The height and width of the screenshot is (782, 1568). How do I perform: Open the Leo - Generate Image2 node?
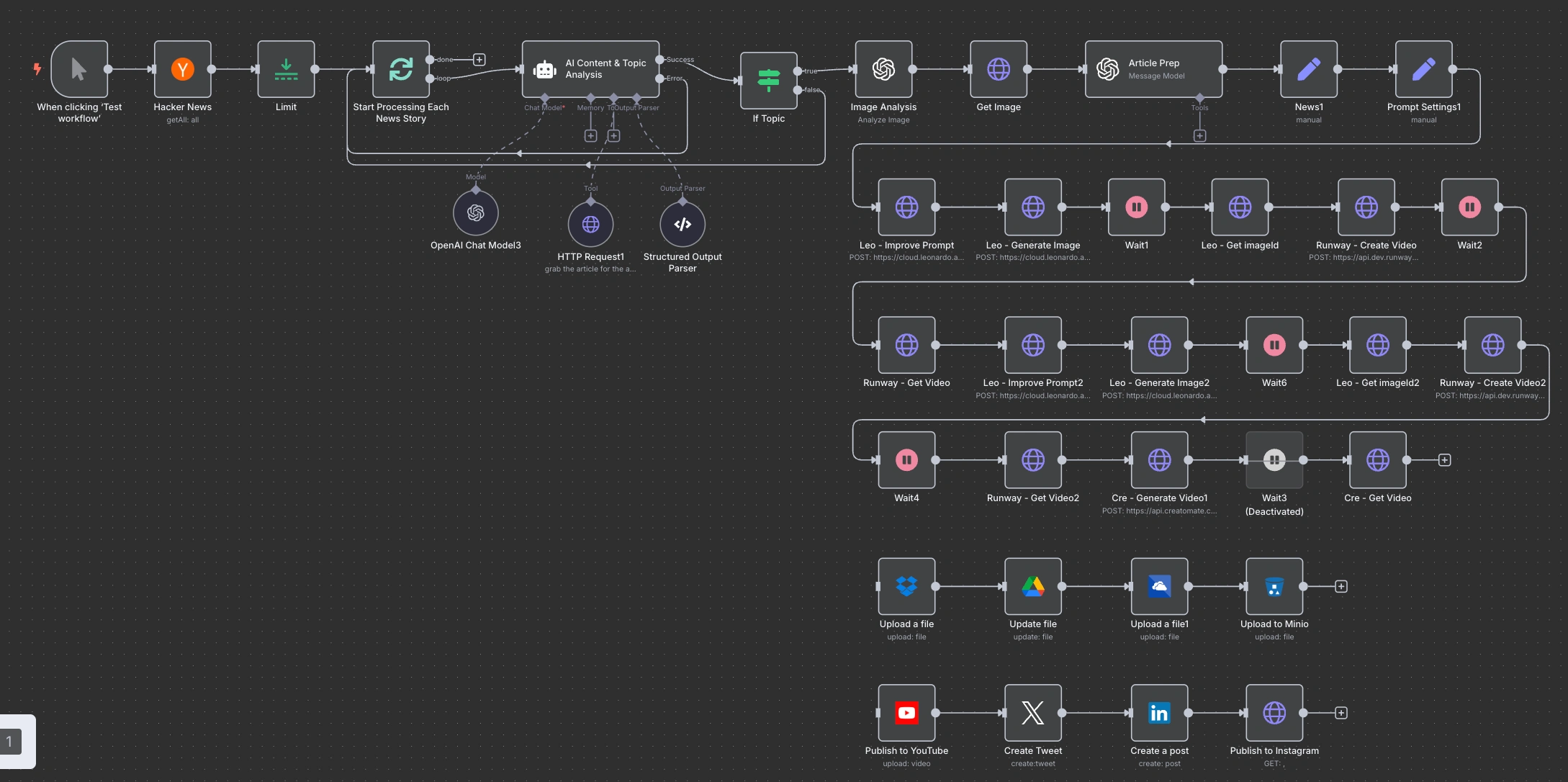point(1160,345)
